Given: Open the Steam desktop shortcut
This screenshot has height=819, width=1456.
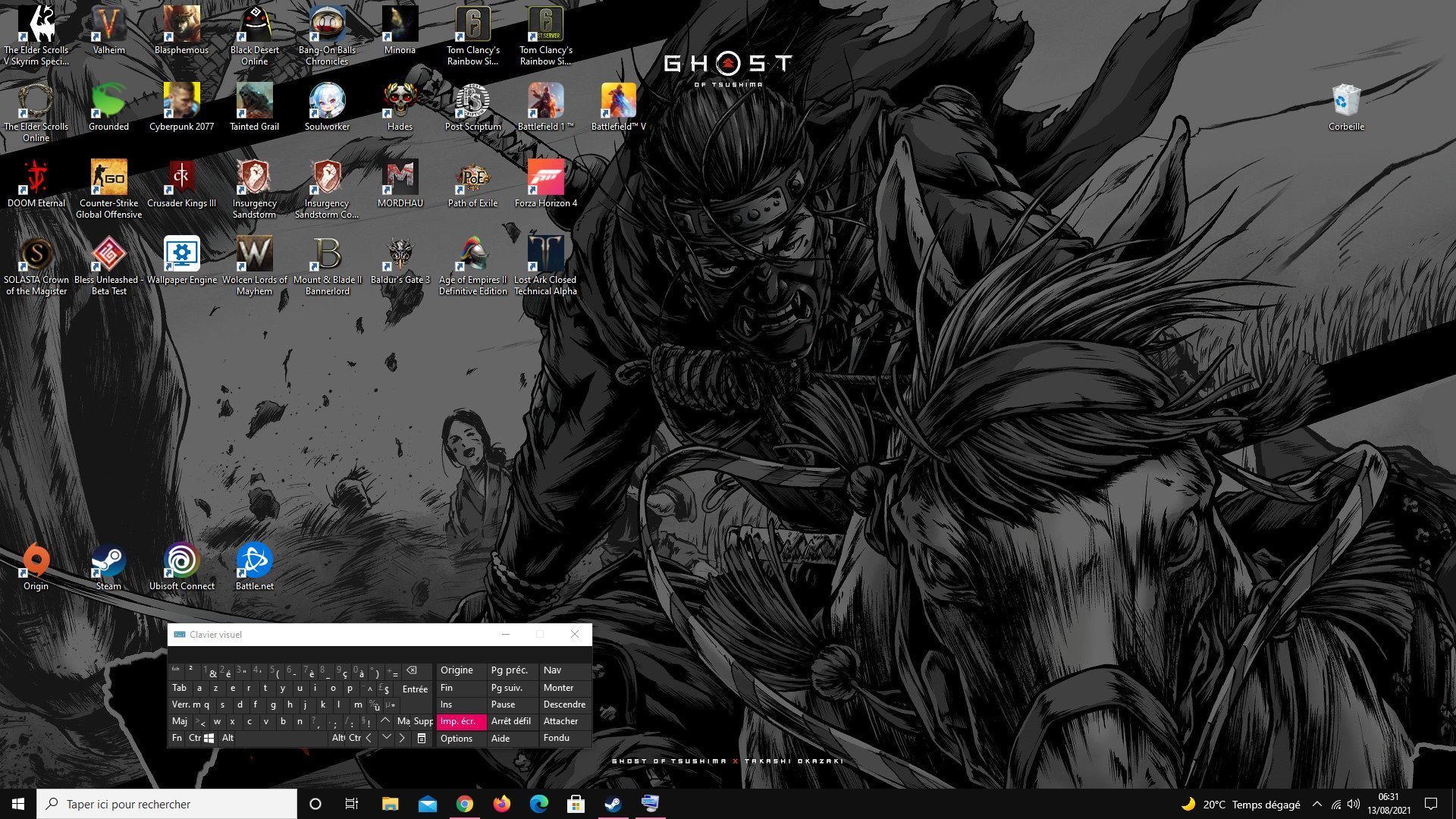Looking at the screenshot, I should point(108,562).
